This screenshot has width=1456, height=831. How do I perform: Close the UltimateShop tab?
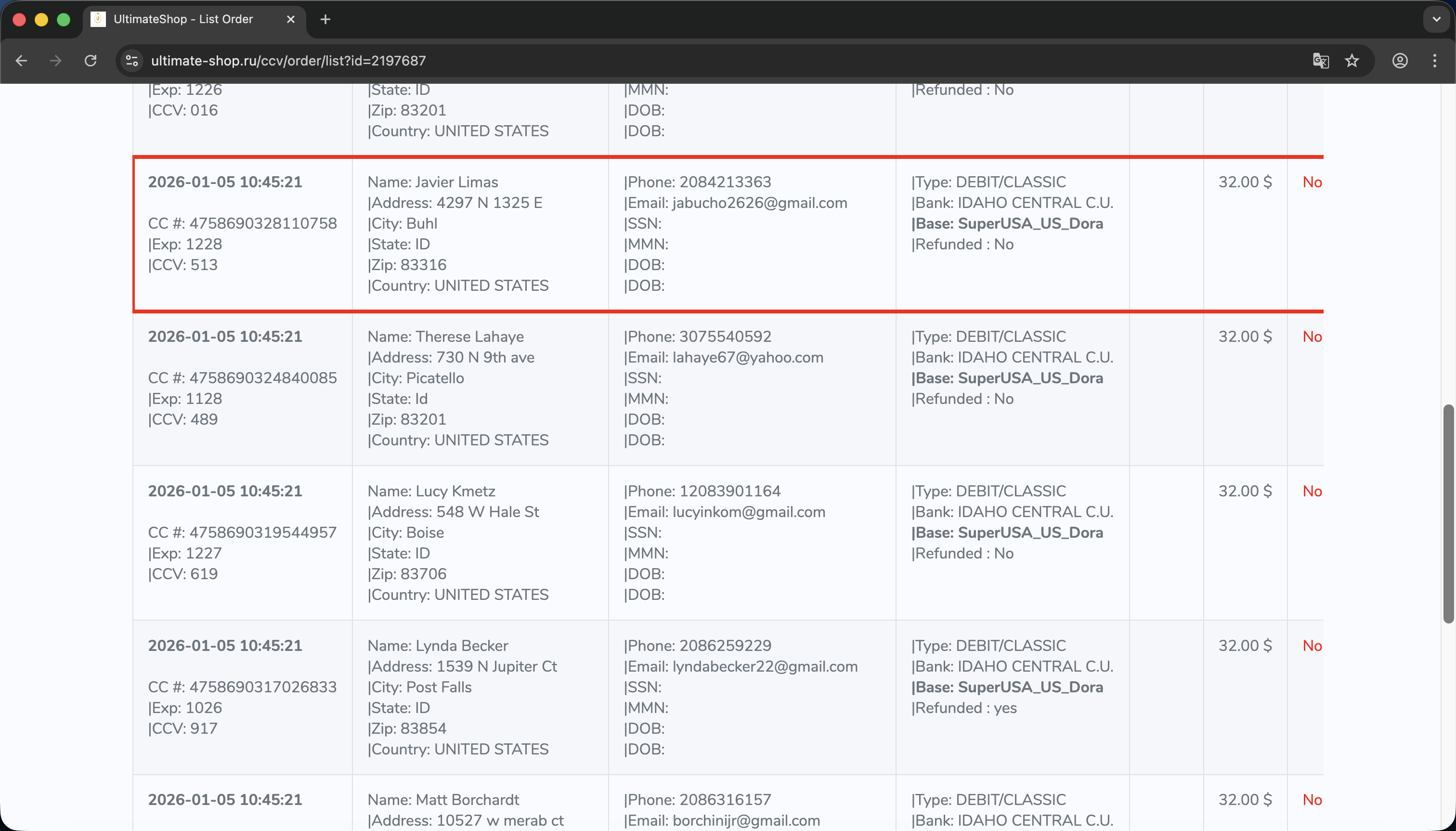[x=290, y=19]
